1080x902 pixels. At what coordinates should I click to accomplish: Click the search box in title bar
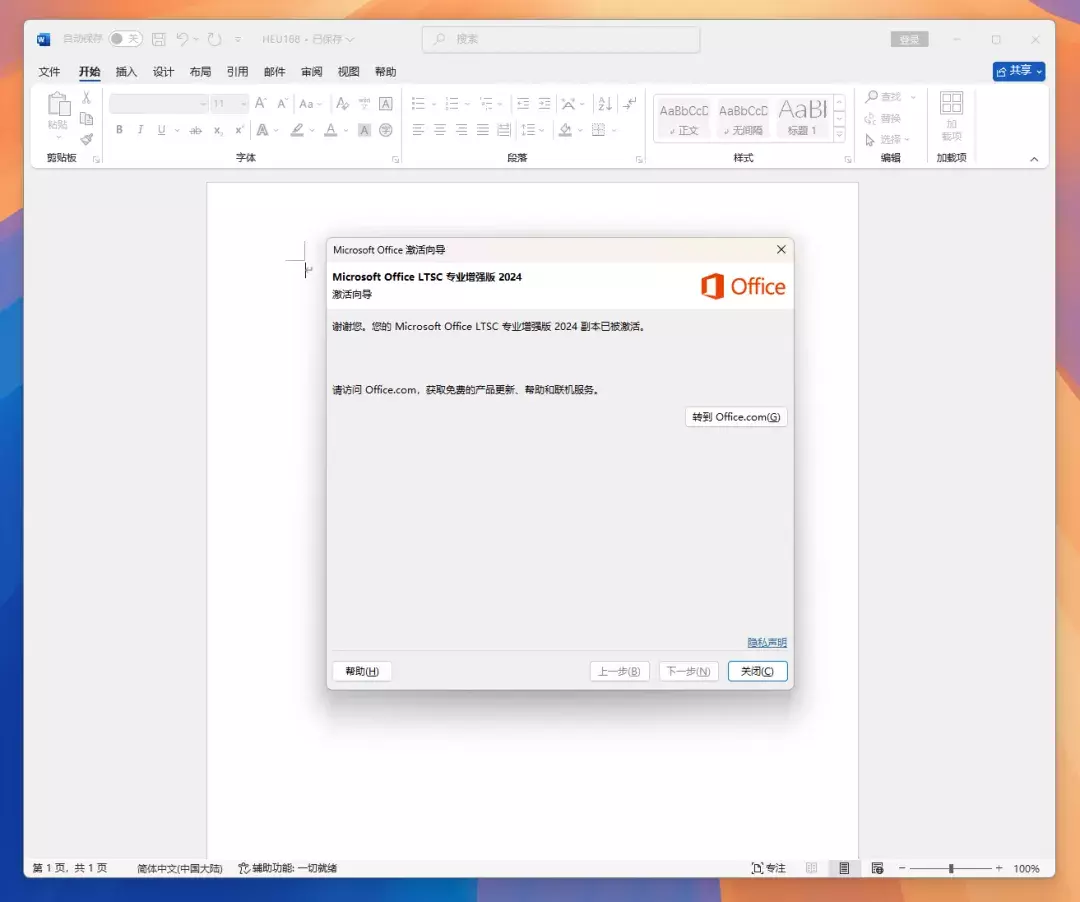[561, 39]
